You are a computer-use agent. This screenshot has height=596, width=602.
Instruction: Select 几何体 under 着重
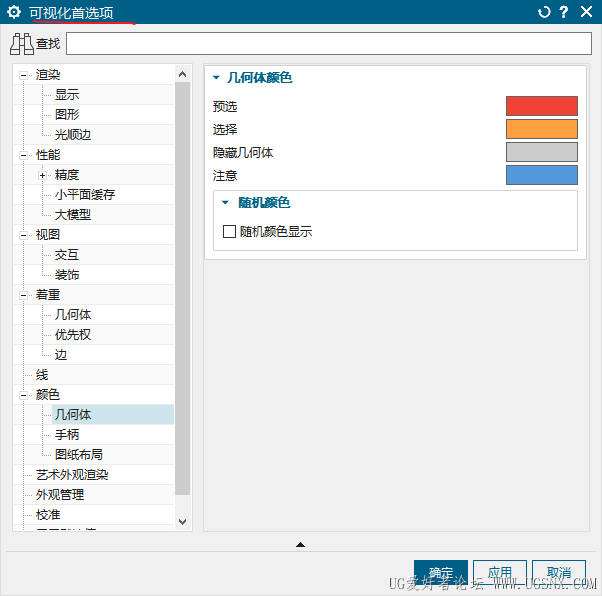coord(73,315)
